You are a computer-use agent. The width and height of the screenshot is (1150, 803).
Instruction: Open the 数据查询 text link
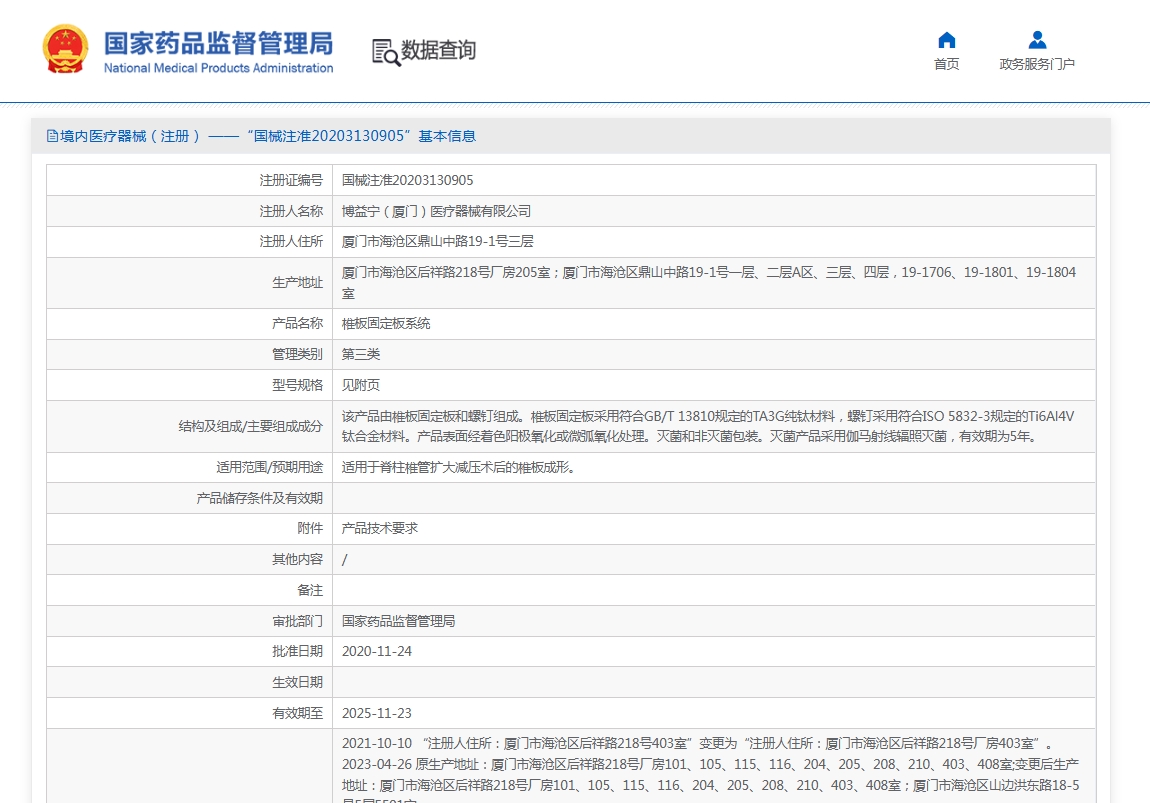[438, 50]
